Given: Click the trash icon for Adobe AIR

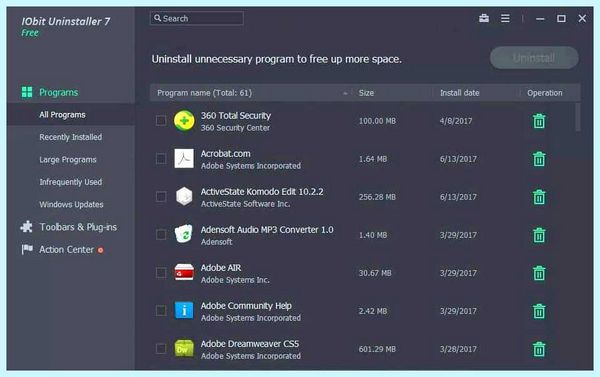Looking at the screenshot, I should 539,273.
